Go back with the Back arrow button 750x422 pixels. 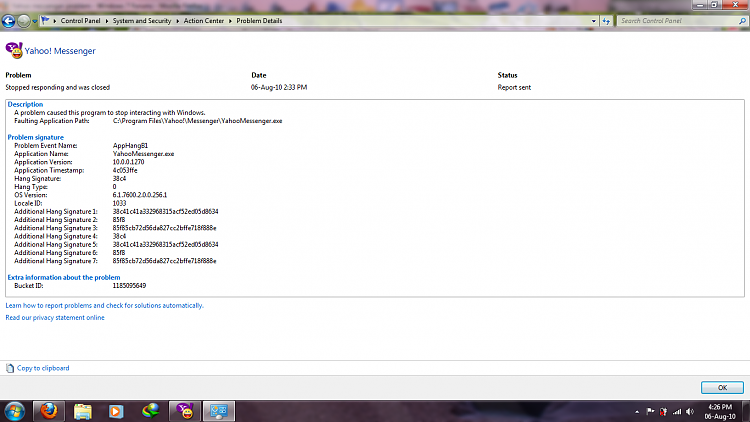click(x=8, y=21)
